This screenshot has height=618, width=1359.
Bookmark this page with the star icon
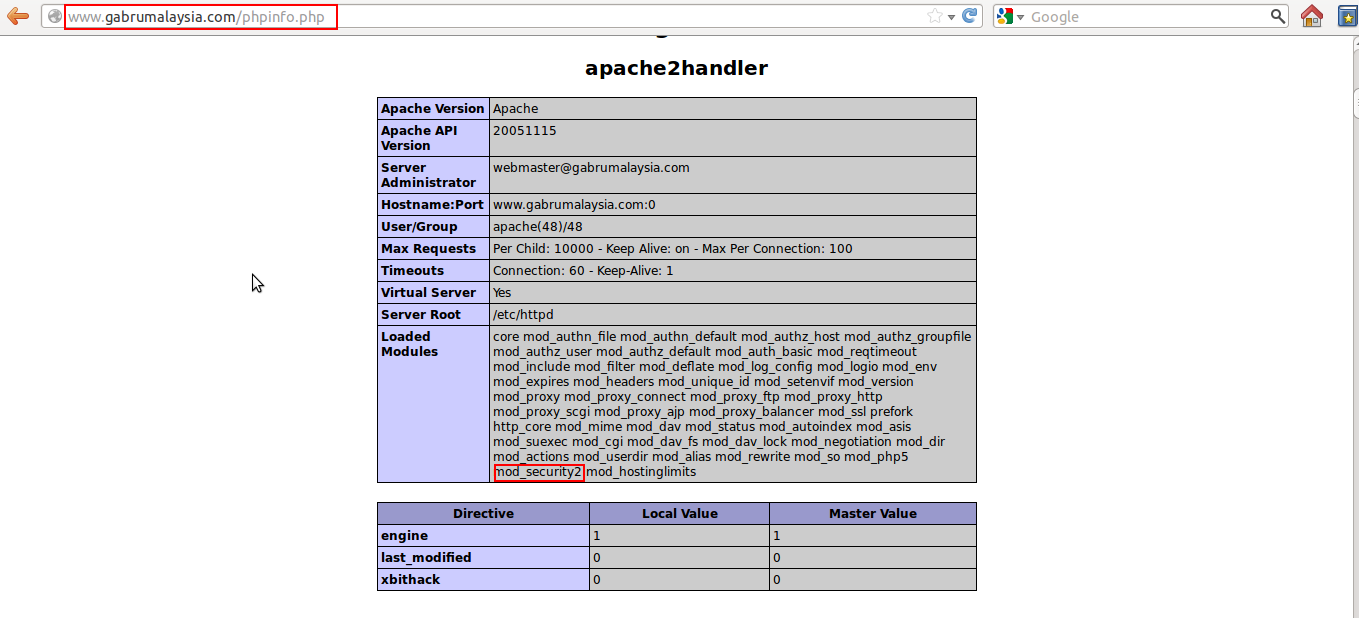click(x=934, y=16)
